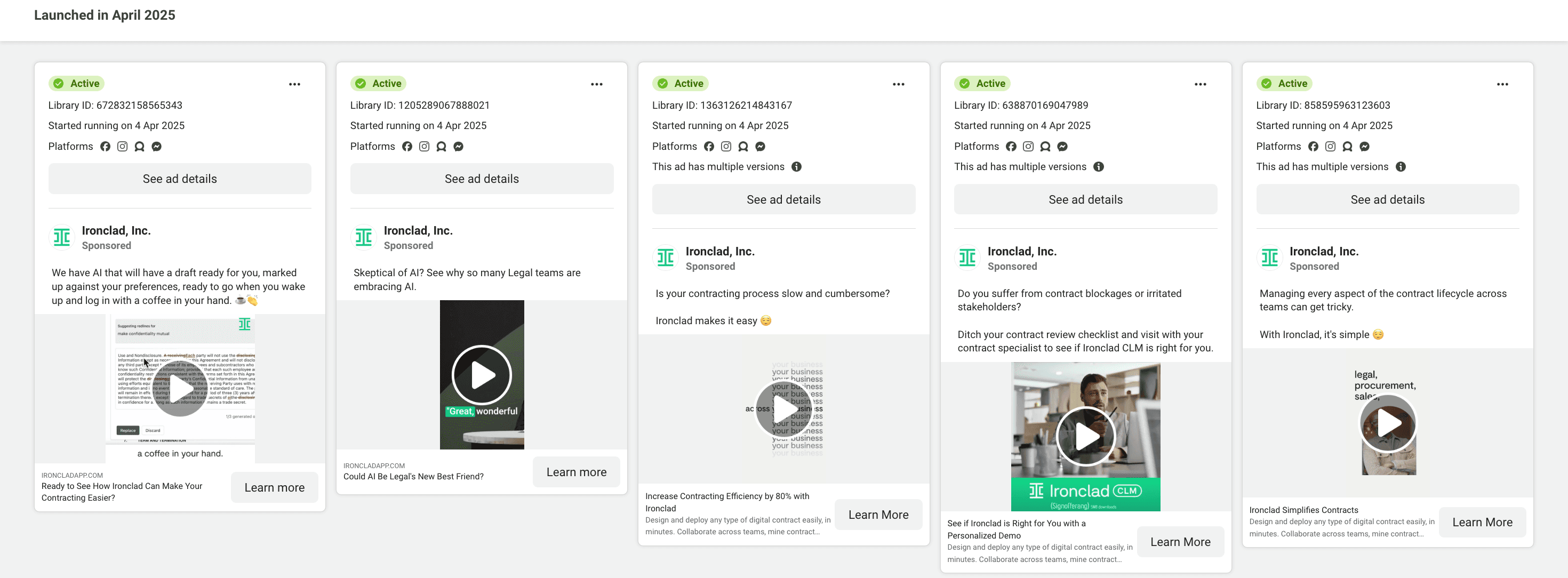This screenshot has width=1568, height=578.
Task: Click Facebook platform icon on ad 1363126214843167
Action: pyautogui.click(x=709, y=146)
